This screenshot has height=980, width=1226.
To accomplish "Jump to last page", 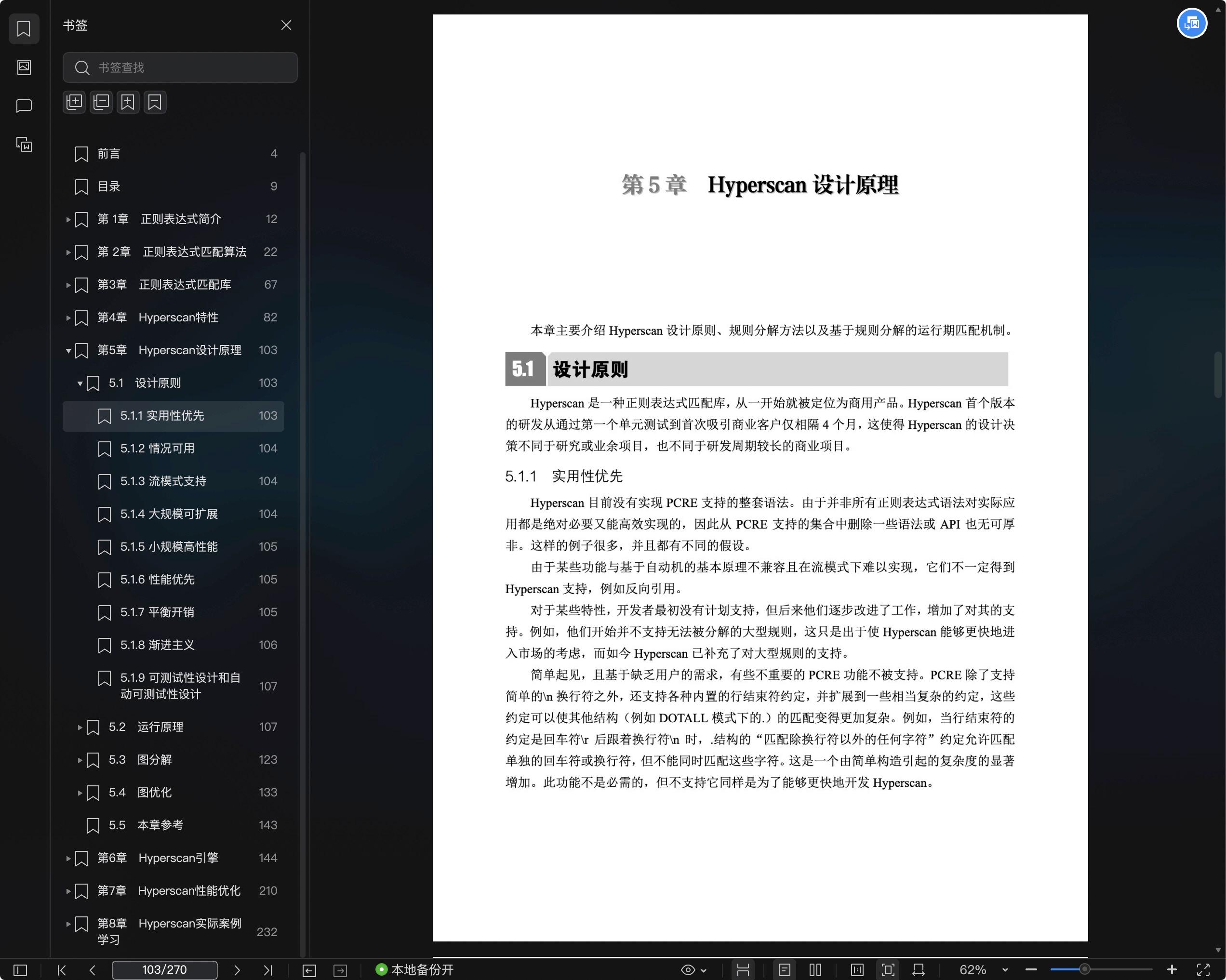I will pyautogui.click(x=268, y=970).
